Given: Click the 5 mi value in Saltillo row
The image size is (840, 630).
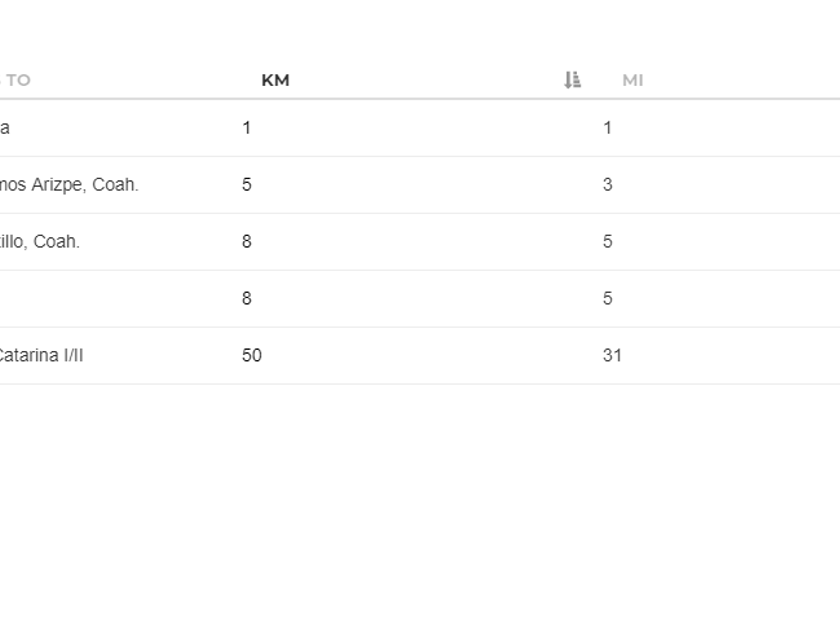Looking at the screenshot, I should point(607,242).
